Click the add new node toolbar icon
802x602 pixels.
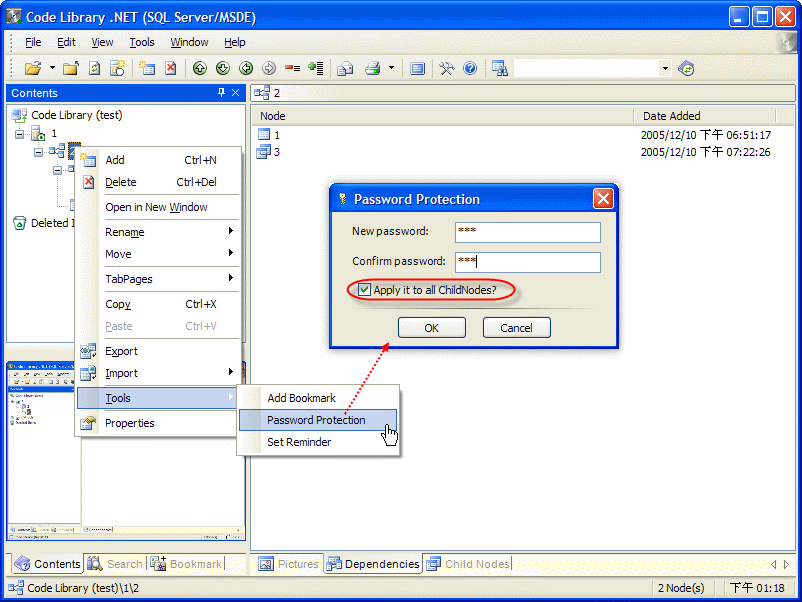[147, 68]
